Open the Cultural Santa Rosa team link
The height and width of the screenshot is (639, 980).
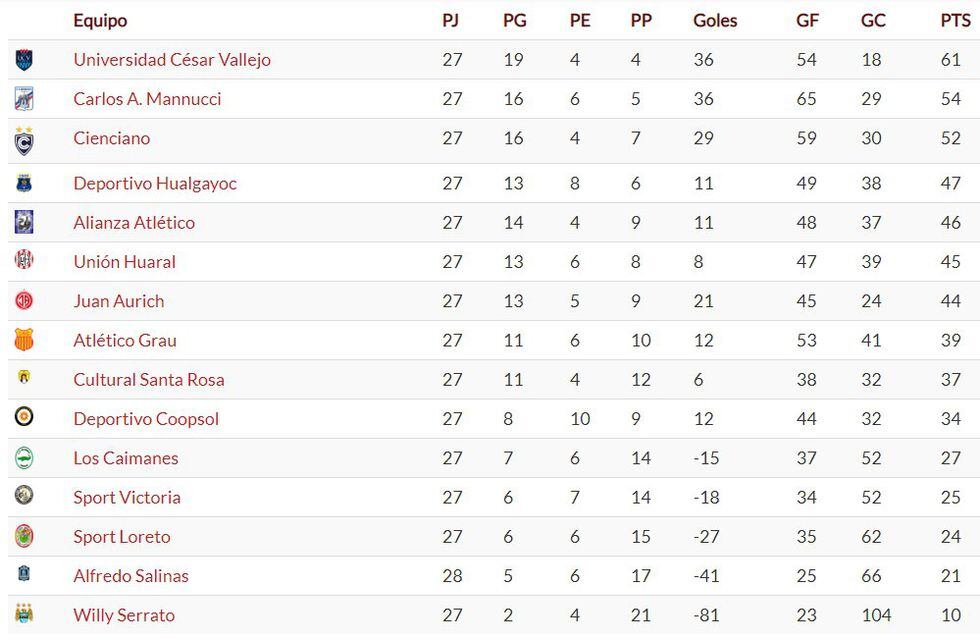[149, 380]
